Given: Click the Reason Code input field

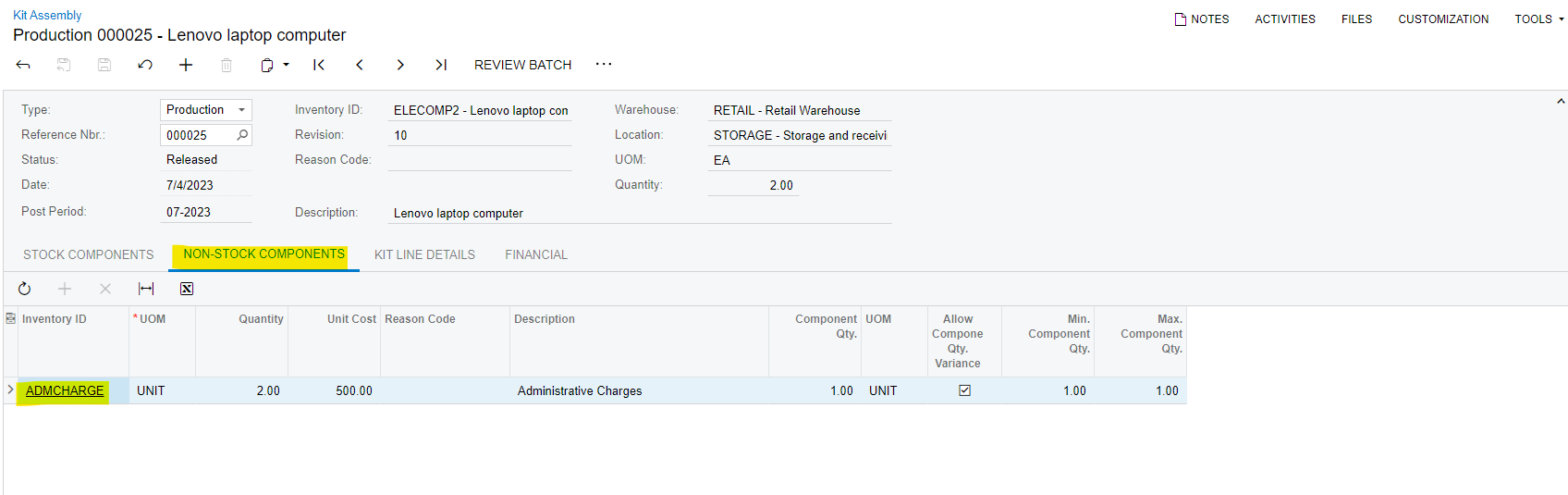Looking at the screenshot, I should click(x=480, y=160).
